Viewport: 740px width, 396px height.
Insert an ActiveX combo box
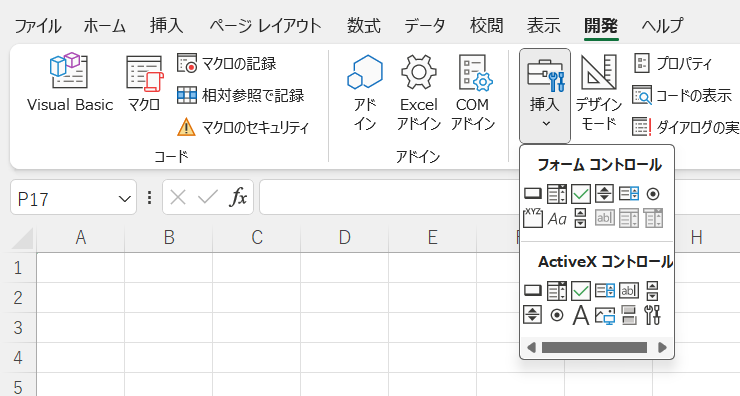click(557, 291)
